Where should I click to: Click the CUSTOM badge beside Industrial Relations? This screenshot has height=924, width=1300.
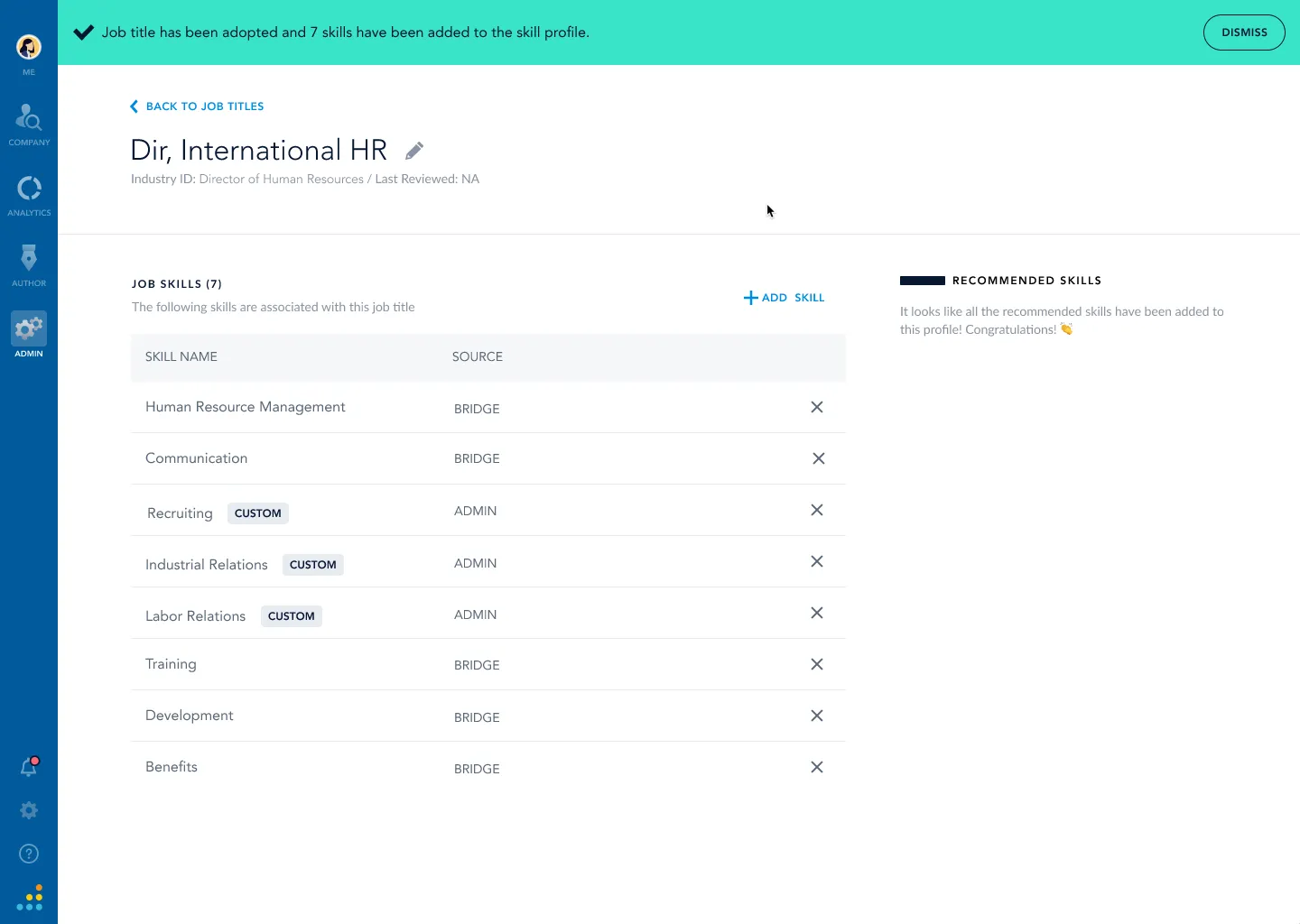(x=313, y=565)
